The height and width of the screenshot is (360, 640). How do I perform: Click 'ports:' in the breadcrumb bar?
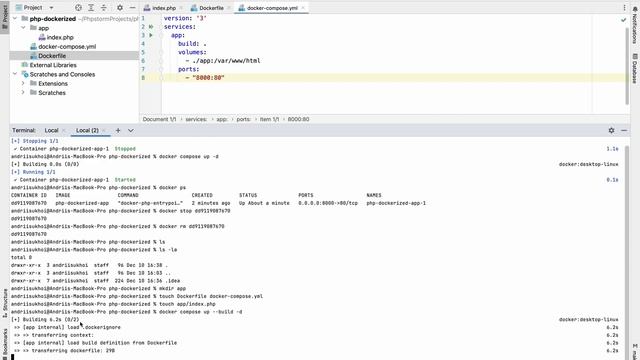click(x=244, y=119)
